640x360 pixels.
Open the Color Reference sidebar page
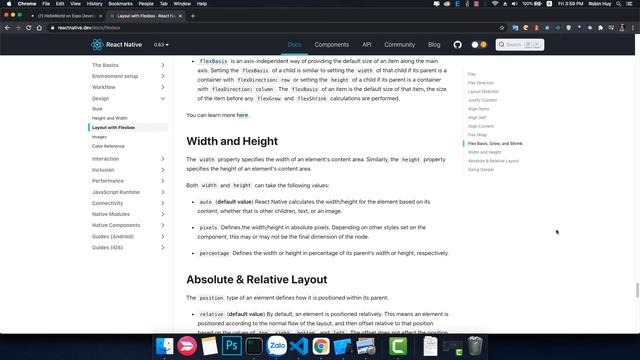point(108,146)
